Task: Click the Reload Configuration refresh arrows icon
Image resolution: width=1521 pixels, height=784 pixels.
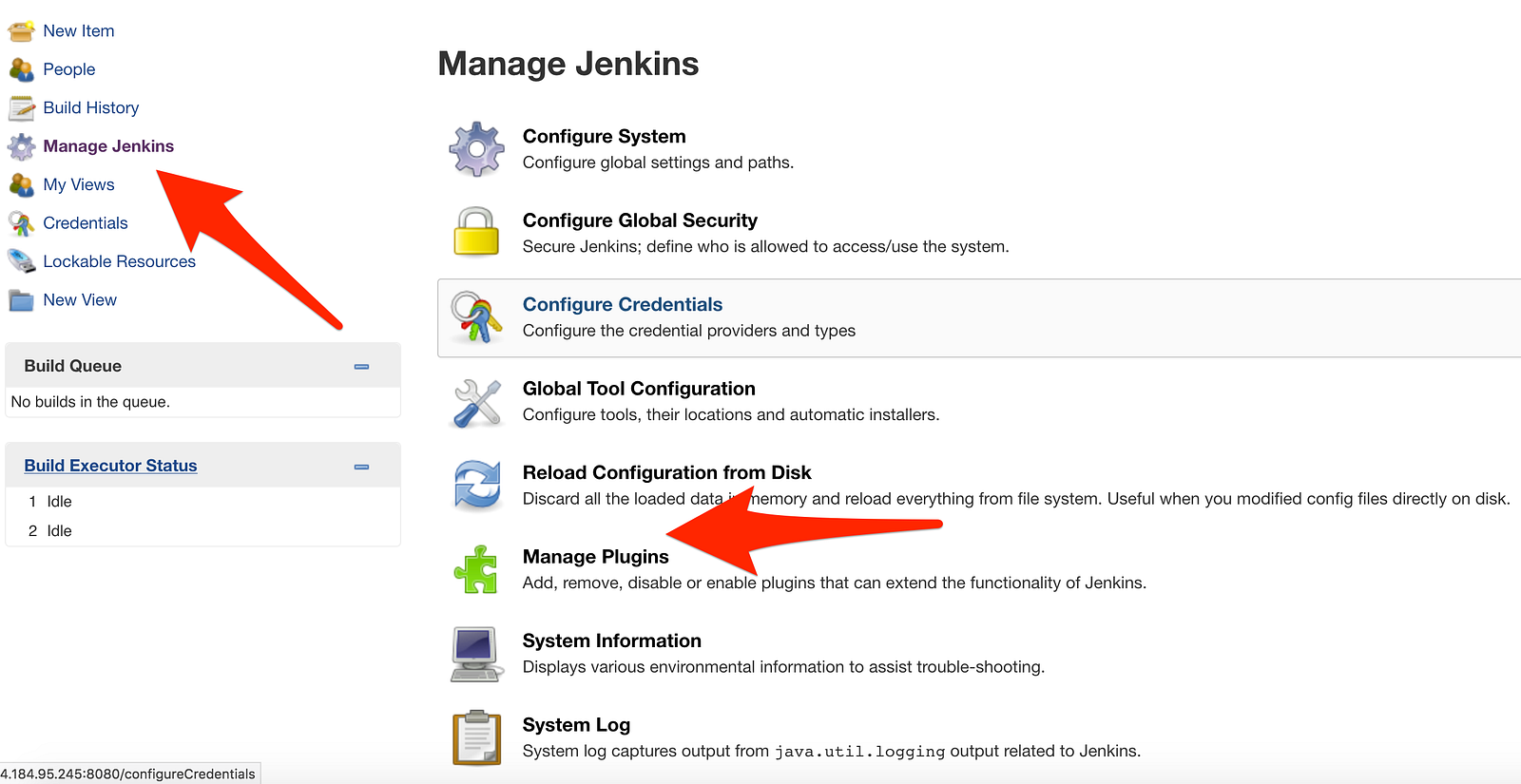Action: click(x=476, y=486)
